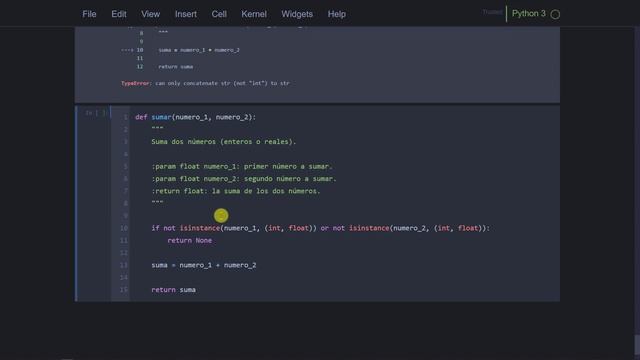Click the 'Suma dos números (enteros o reales).' text
Screen dimensions: 640x360
[x=224, y=142]
